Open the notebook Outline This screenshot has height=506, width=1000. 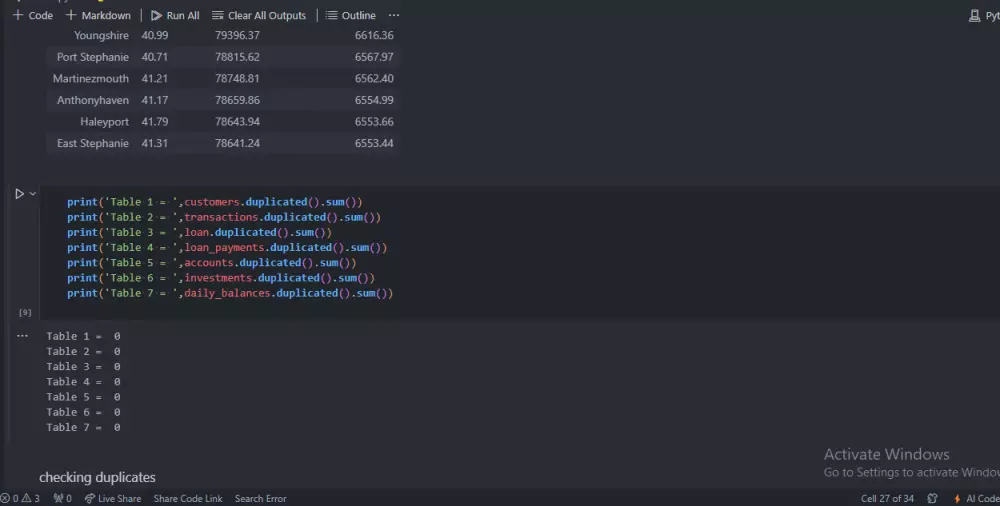(x=351, y=15)
